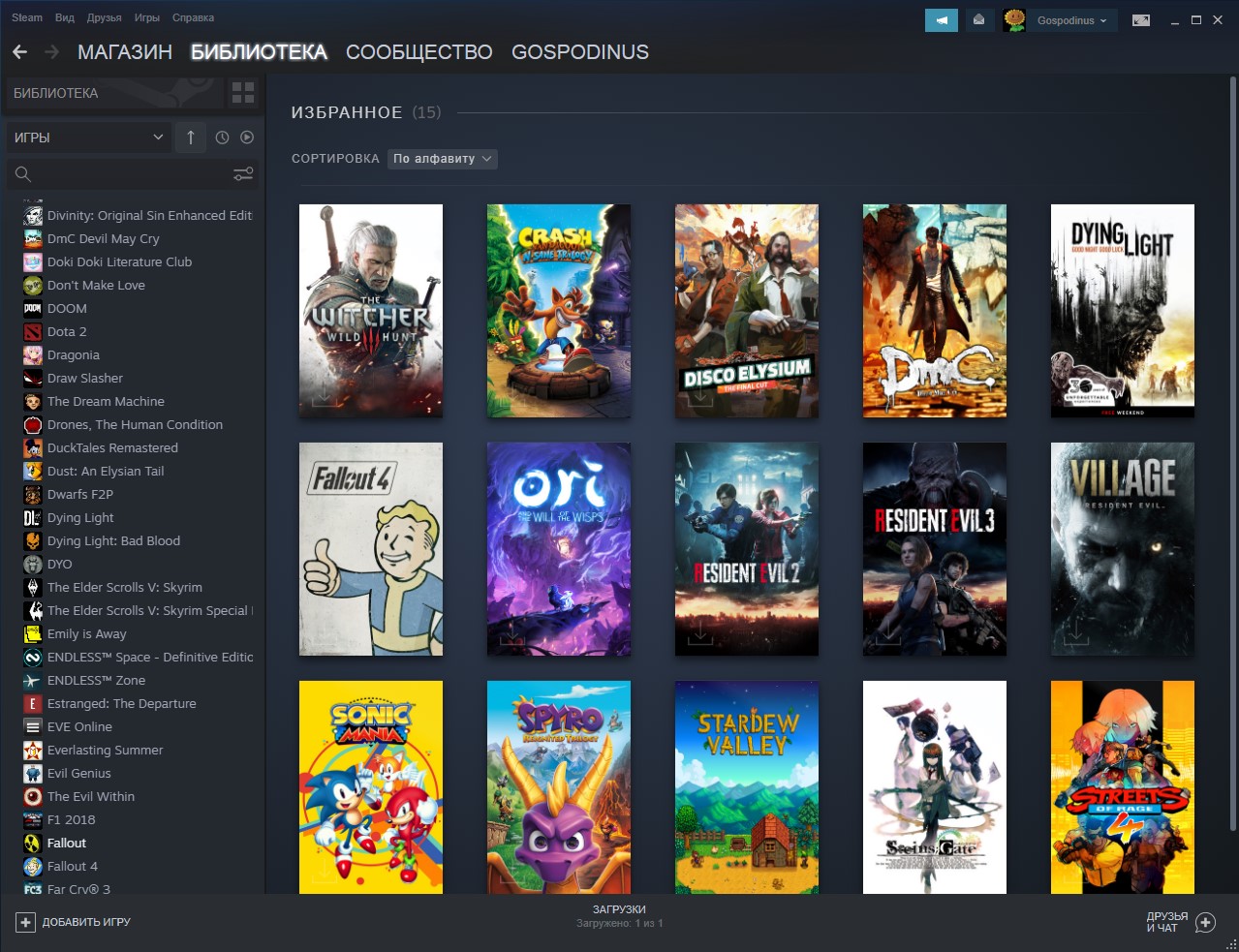Open the Игры menu
The height and width of the screenshot is (952, 1239).
pos(147,17)
